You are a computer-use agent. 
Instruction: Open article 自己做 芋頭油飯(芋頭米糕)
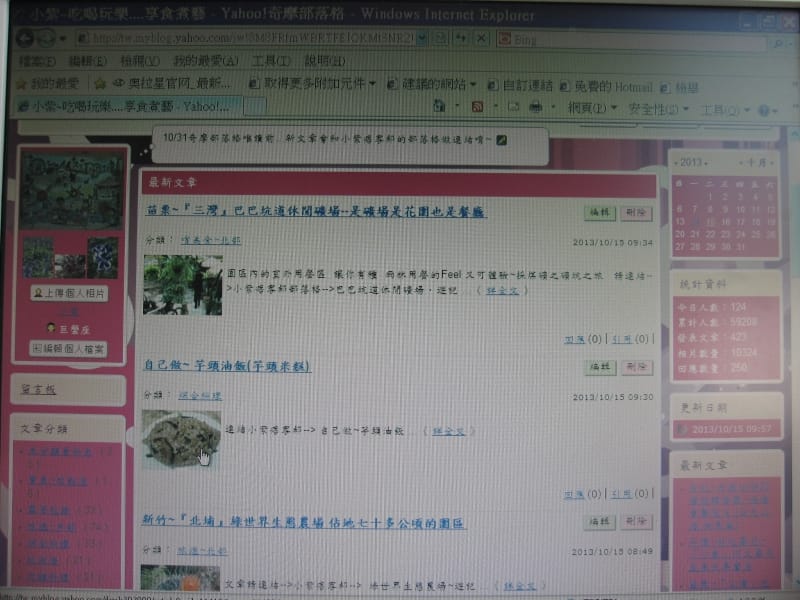[227, 366]
